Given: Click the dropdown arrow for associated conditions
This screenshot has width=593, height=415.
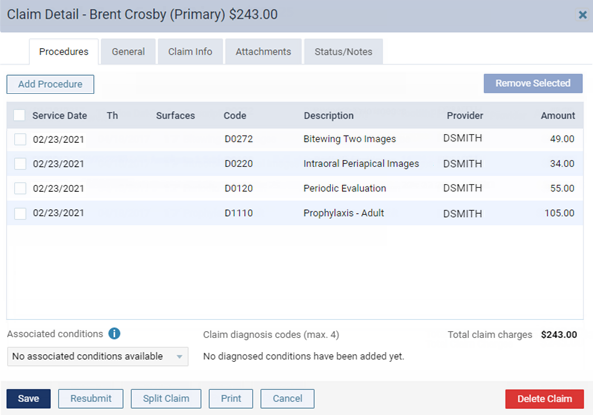Looking at the screenshot, I should click(x=179, y=357).
